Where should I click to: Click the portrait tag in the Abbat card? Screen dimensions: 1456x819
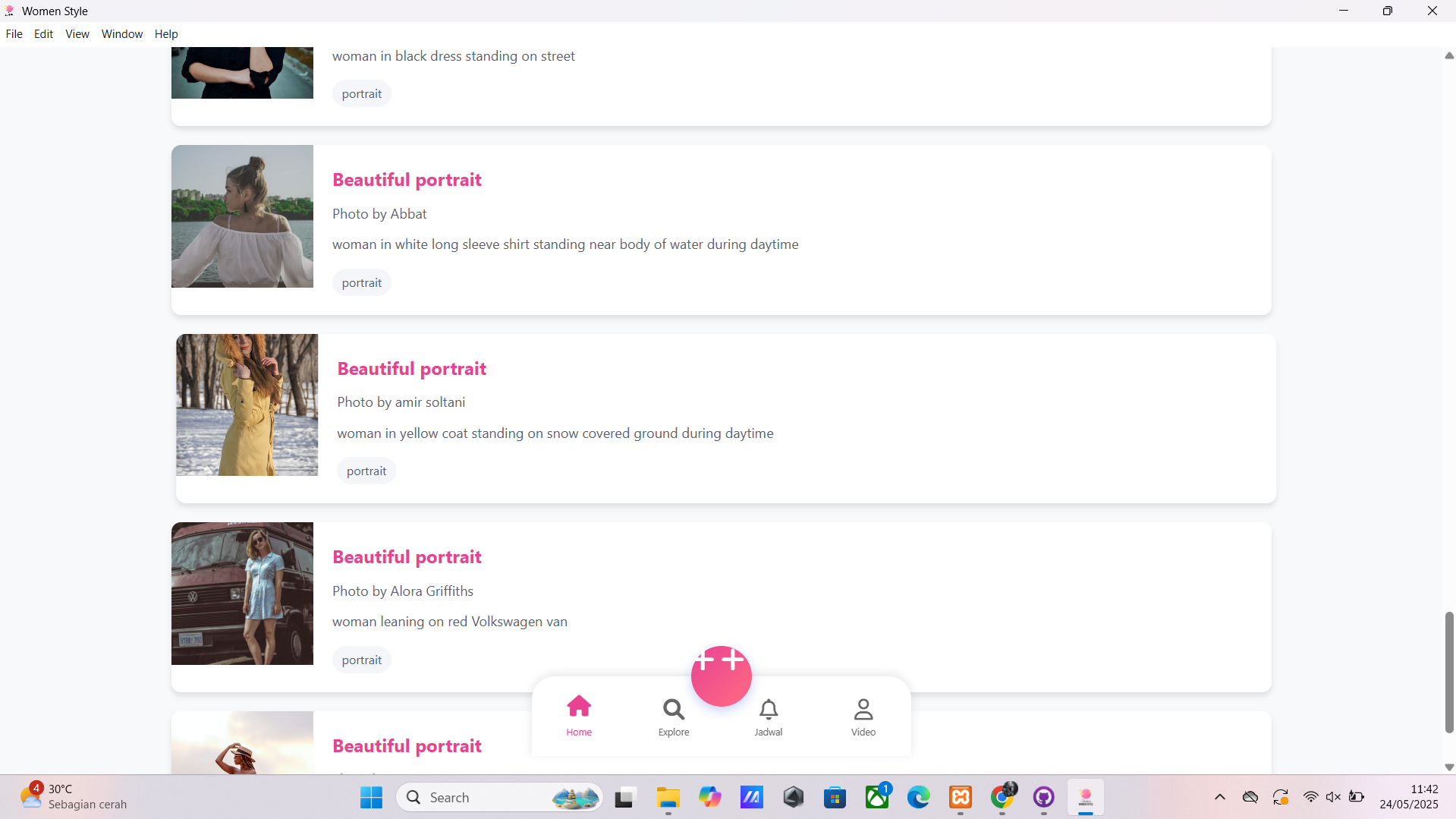362,282
